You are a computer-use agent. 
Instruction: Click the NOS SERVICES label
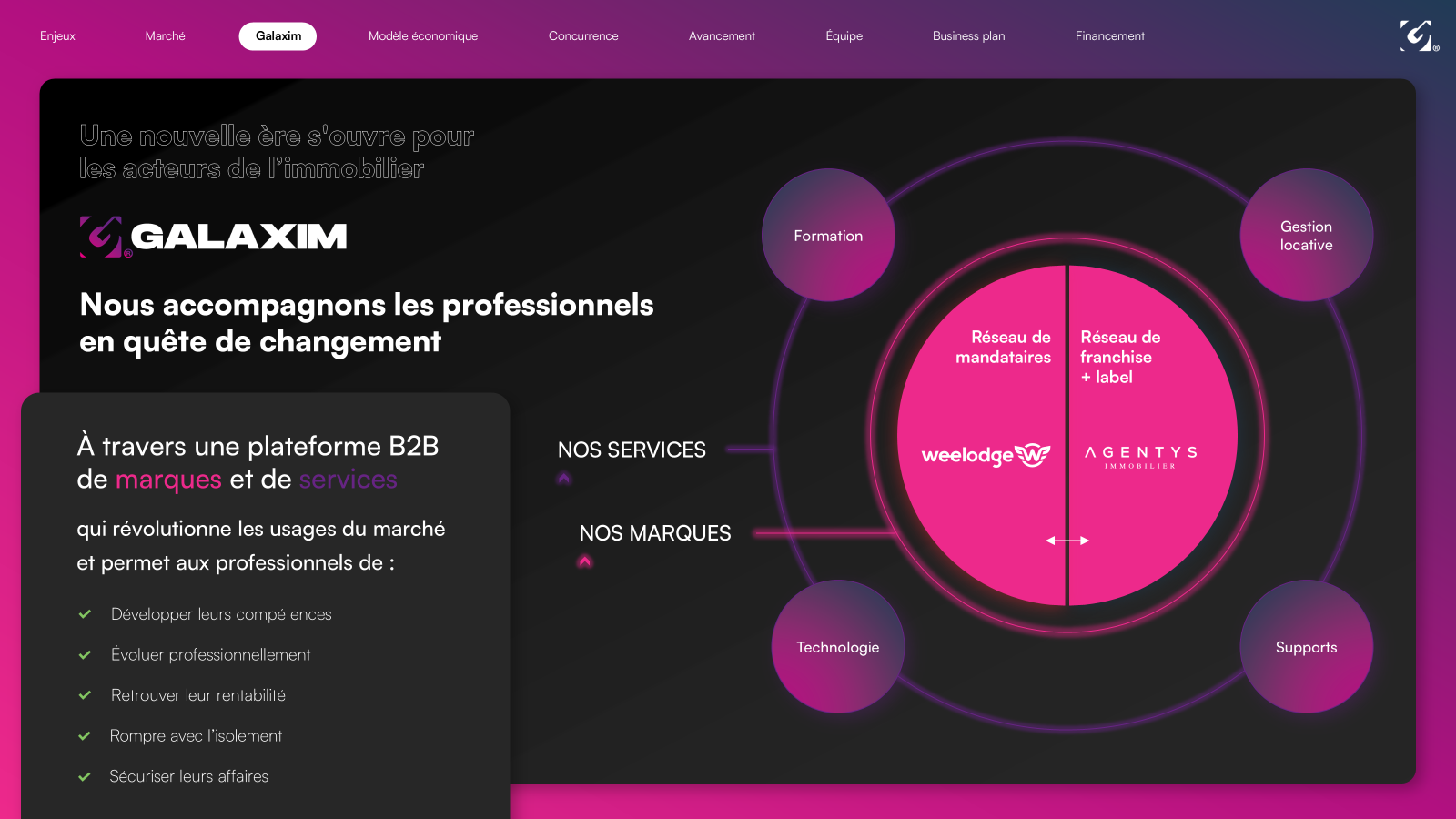(632, 450)
